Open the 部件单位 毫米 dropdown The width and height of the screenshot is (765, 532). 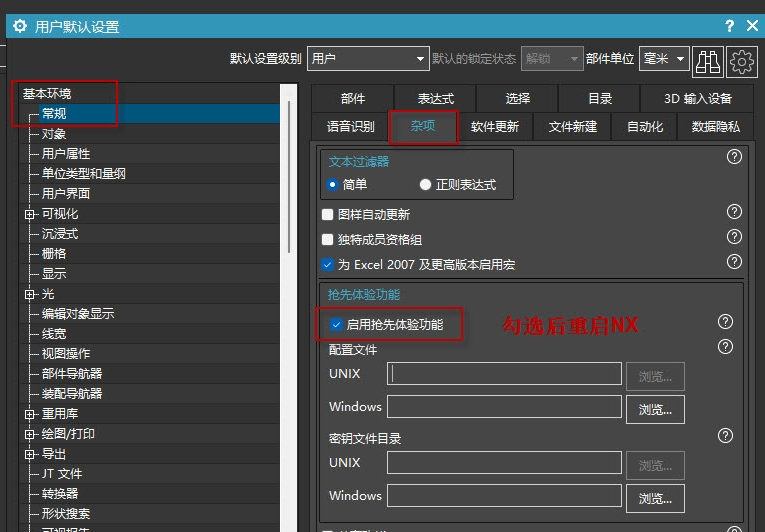664,59
